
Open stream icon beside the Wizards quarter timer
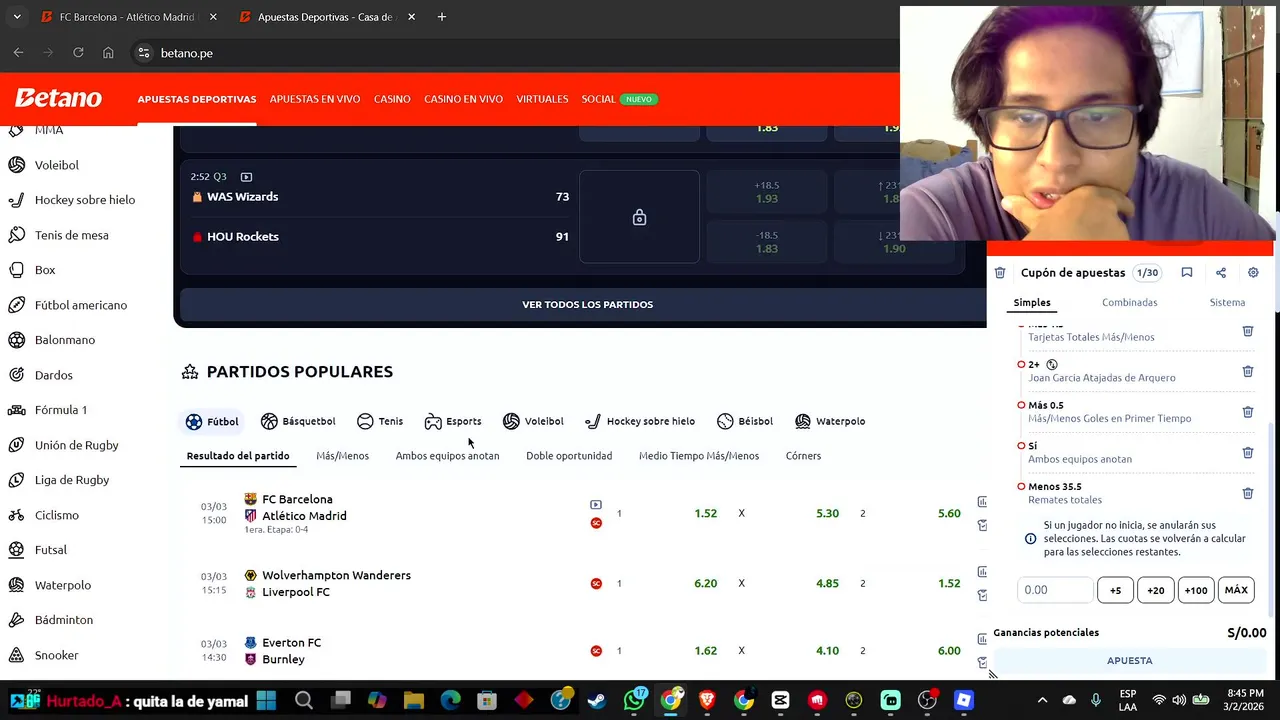246,177
